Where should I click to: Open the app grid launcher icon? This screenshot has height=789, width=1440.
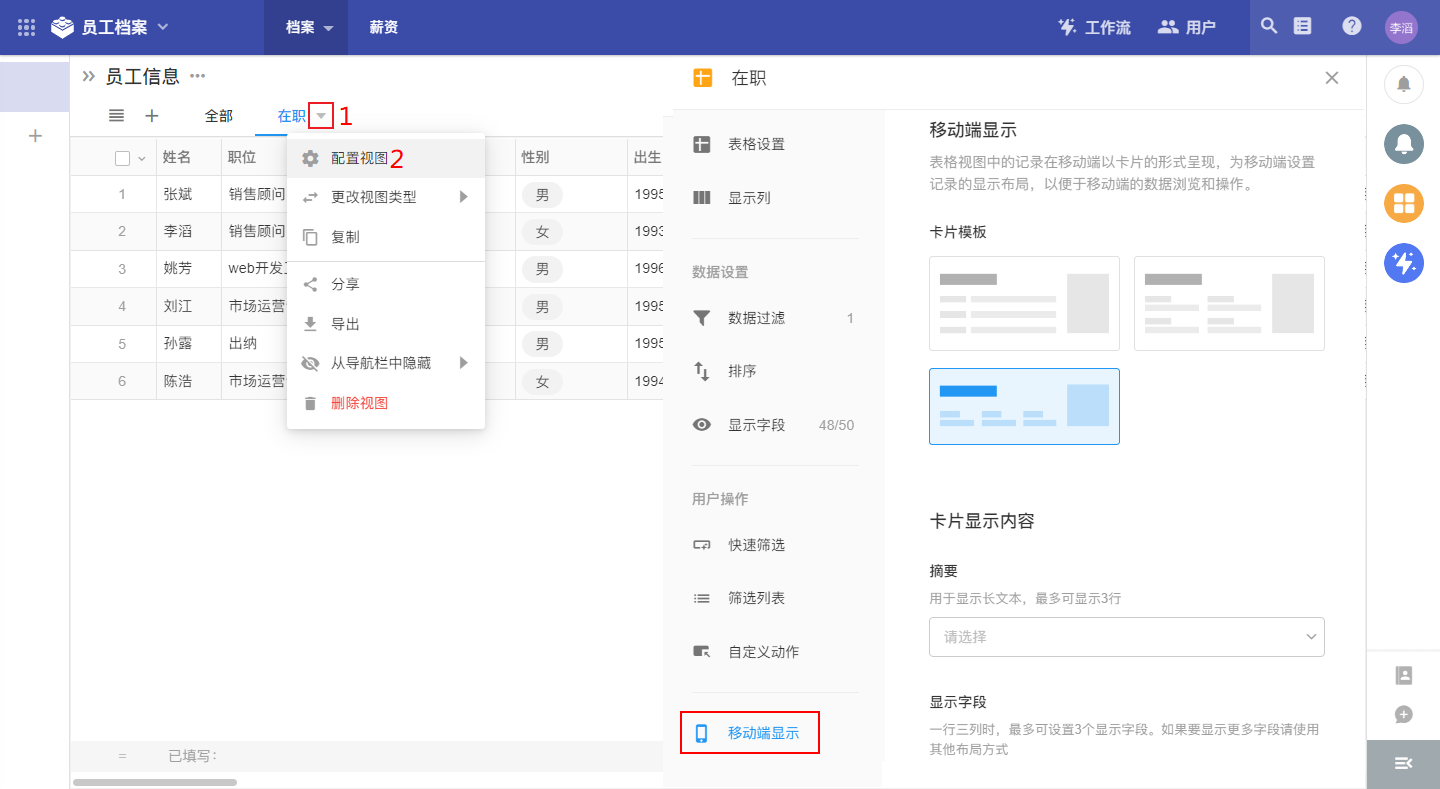[x=27, y=27]
